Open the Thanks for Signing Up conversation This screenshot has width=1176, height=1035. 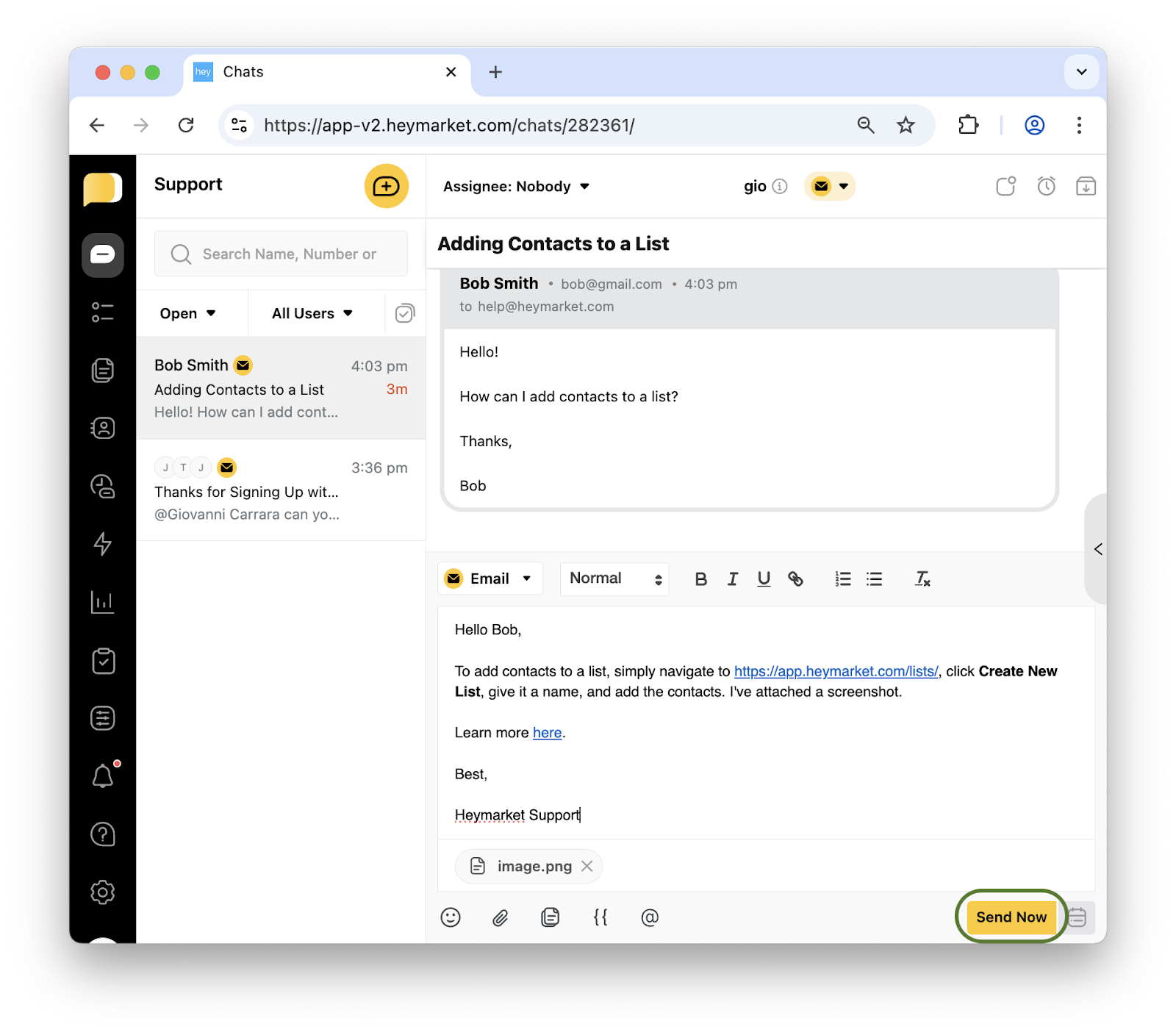tap(281, 490)
